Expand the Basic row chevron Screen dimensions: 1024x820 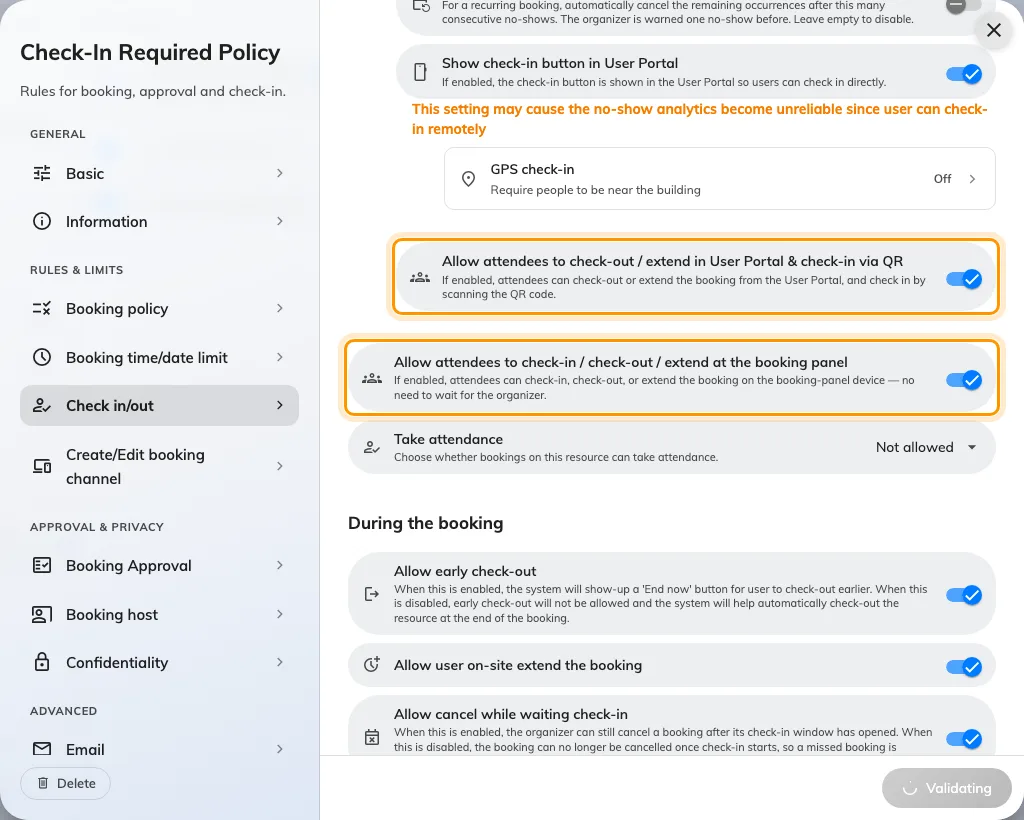(x=280, y=173)
